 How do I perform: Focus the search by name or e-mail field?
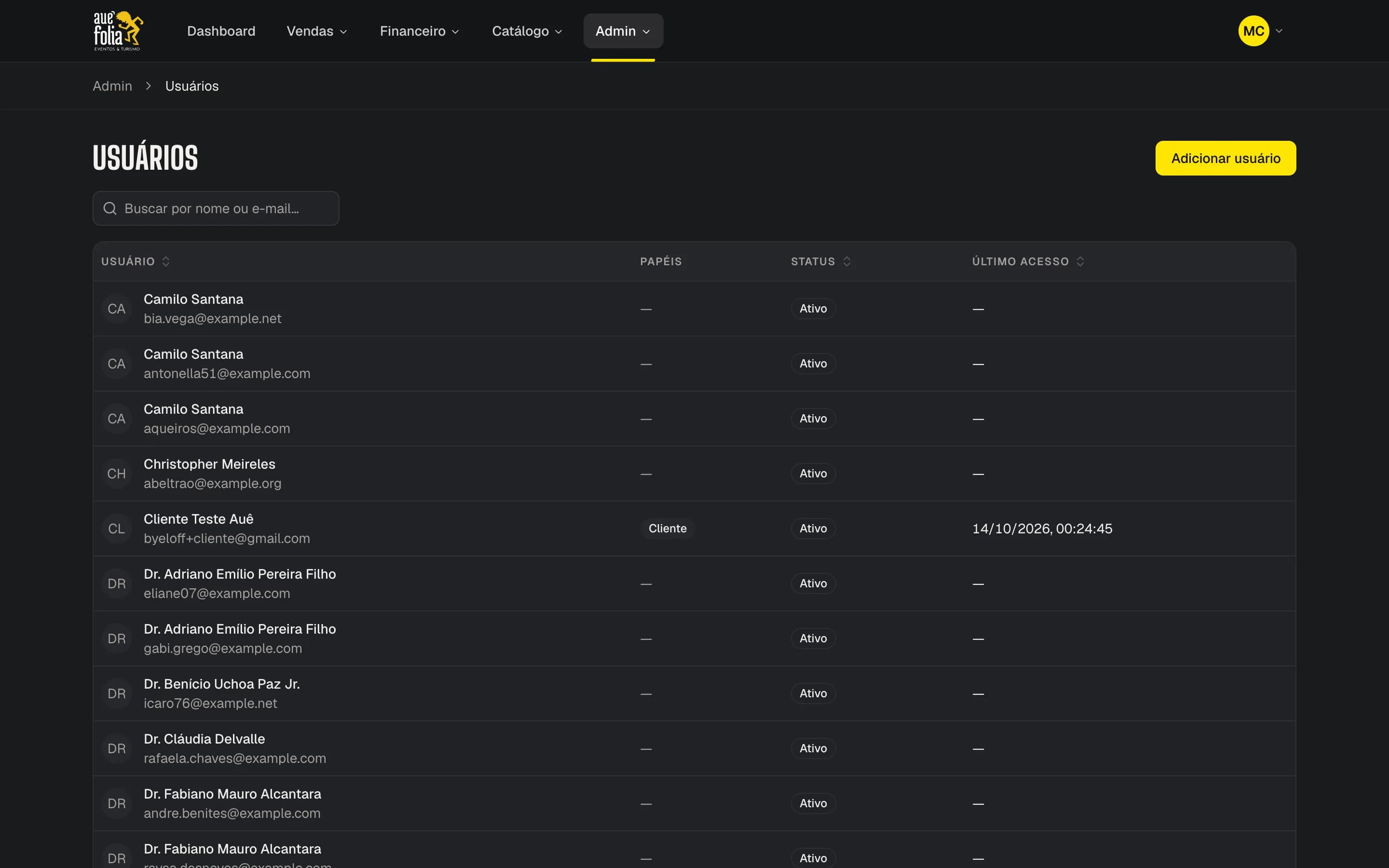(x=216, y=208)
